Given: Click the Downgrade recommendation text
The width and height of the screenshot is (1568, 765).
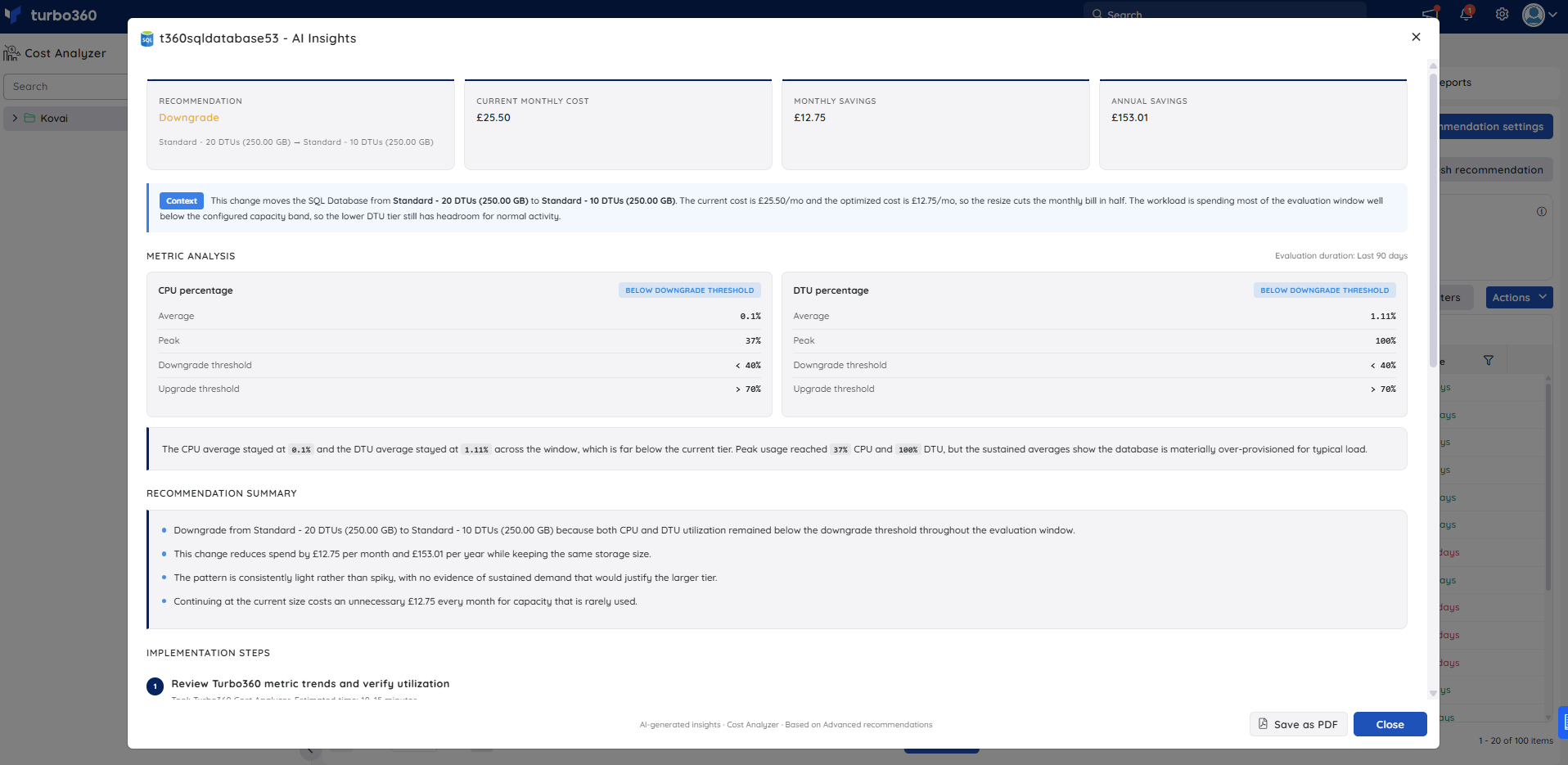Looking at the screenshot, I should [x=189, y=118].
